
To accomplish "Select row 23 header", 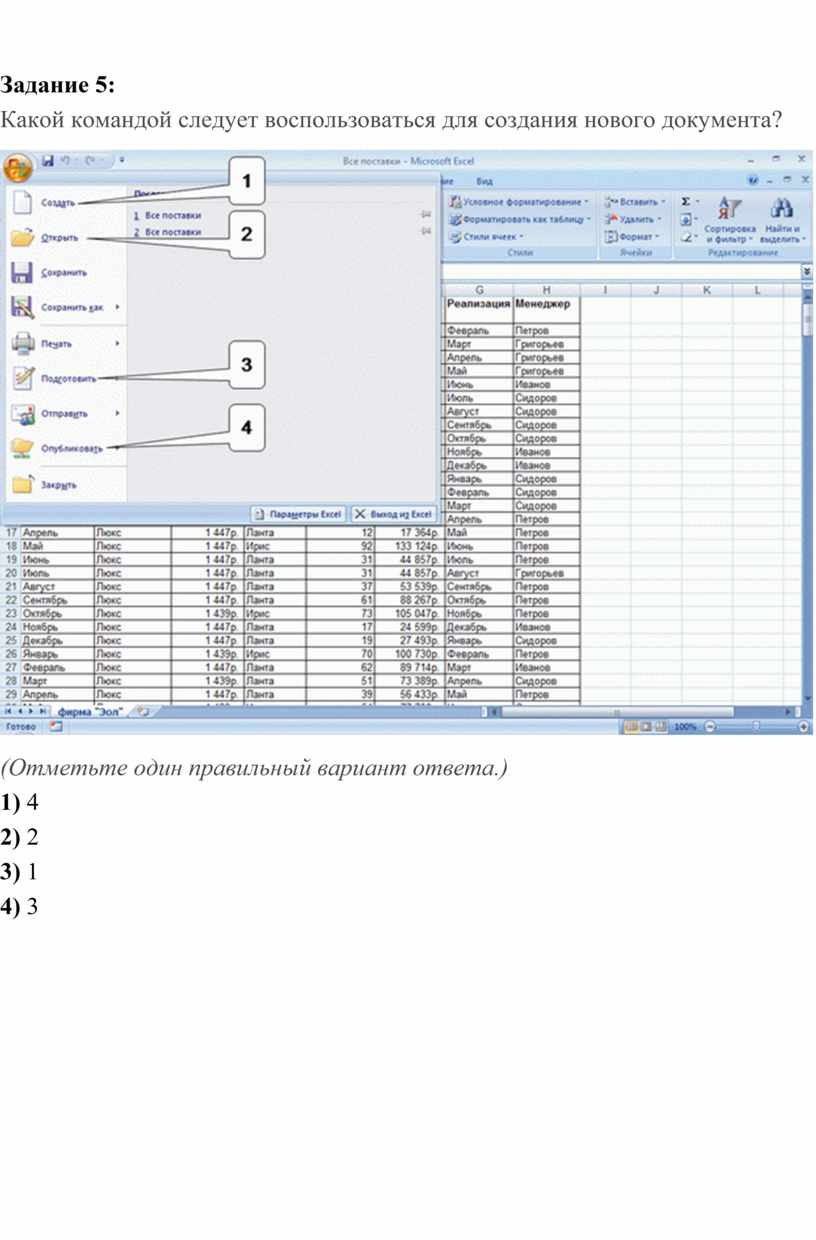I will tap(11, 613).
